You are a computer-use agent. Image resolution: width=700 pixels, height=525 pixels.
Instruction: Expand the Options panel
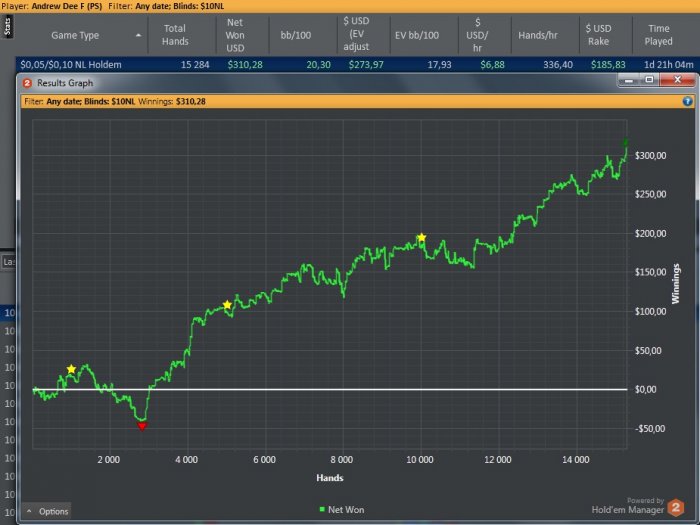46,511
